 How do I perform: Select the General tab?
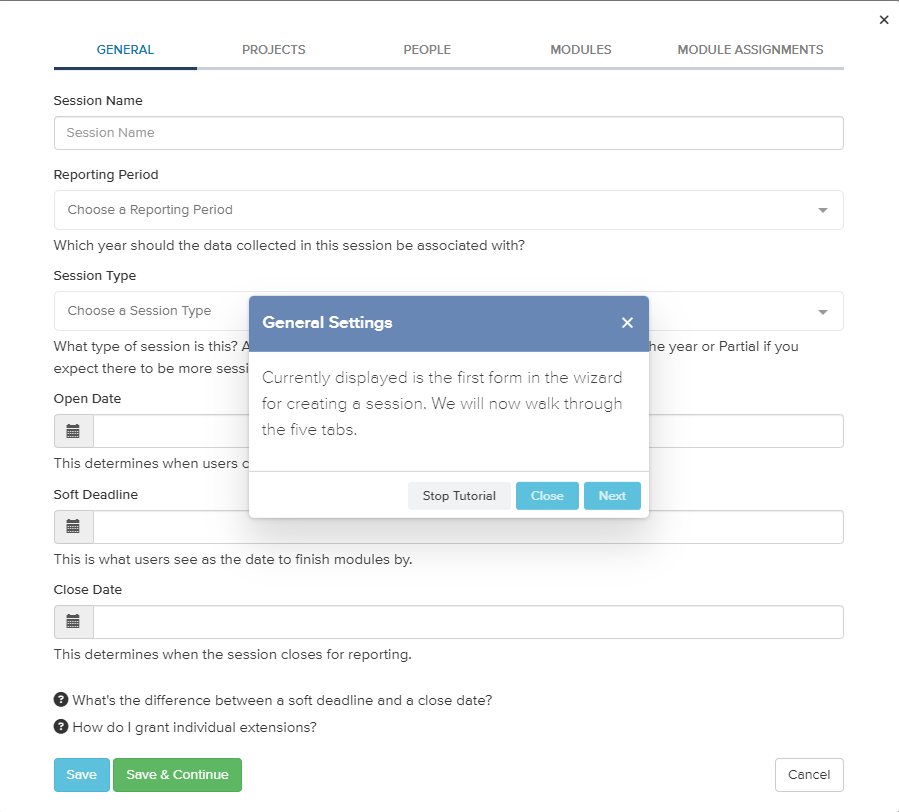pos(125,50)
